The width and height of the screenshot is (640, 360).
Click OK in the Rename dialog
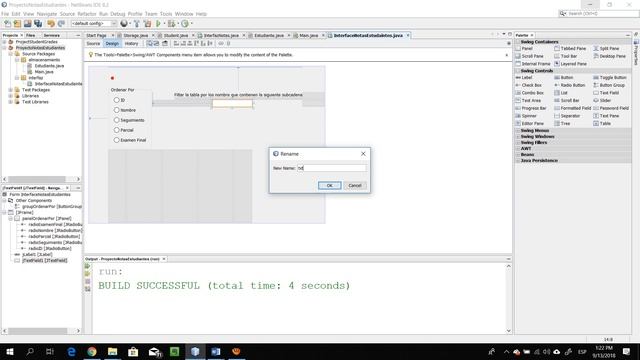click(329, 185)
